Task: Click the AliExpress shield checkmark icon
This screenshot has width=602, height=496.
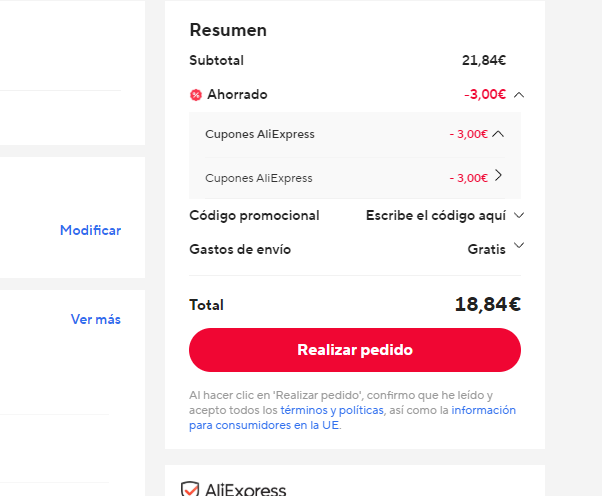Action: click(190, 489)
